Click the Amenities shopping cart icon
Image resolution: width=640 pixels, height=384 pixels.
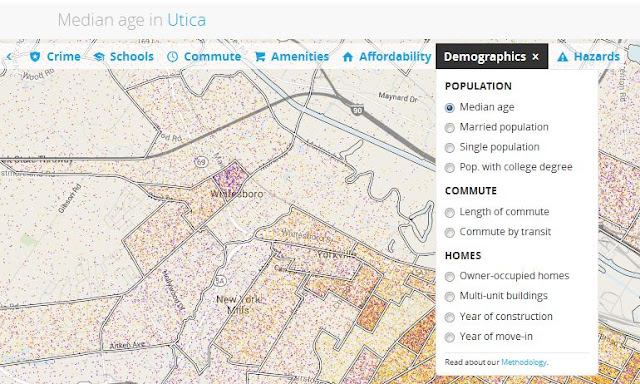tap(260, 57)
